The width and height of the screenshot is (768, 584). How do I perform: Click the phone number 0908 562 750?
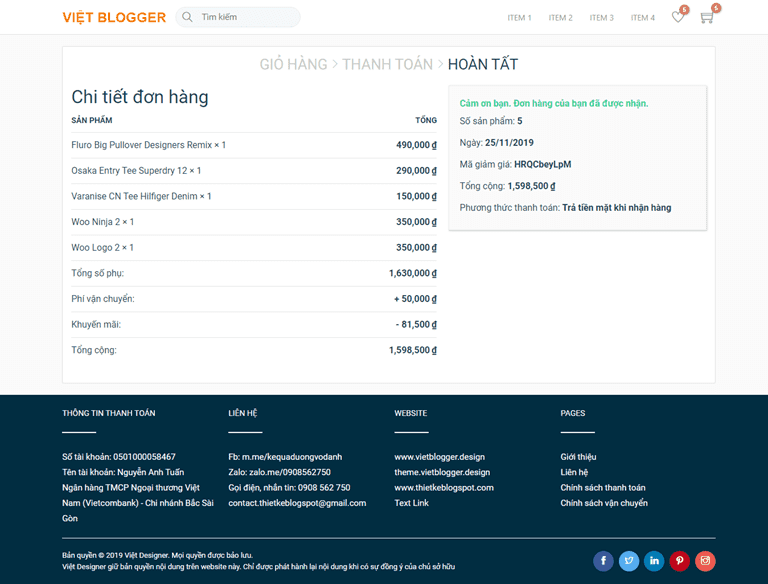(324, 487)
